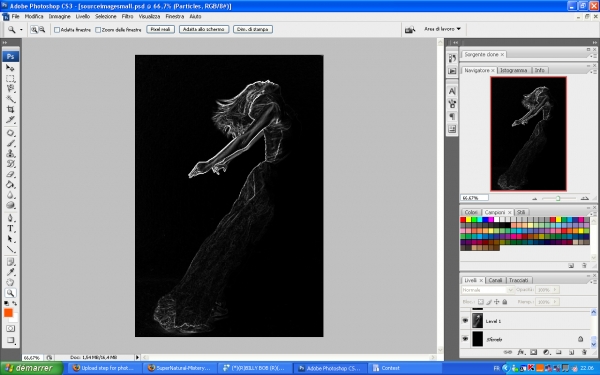Enable Adatta finestre checkbox
The width and height of the screenshot is (600, 375).
[x=57, y=30]
